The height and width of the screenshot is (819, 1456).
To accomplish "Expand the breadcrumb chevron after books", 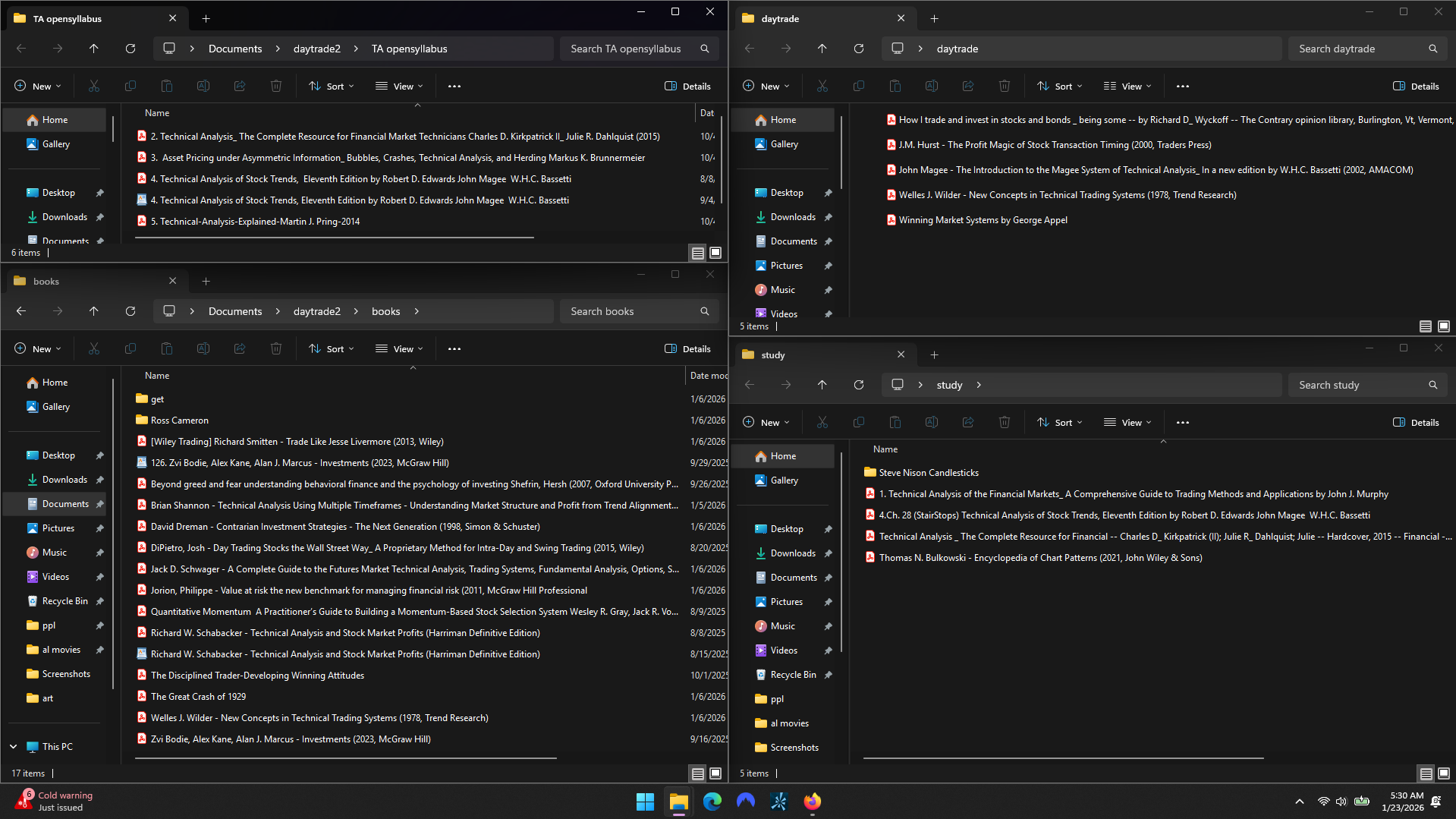I will [417, 311].
